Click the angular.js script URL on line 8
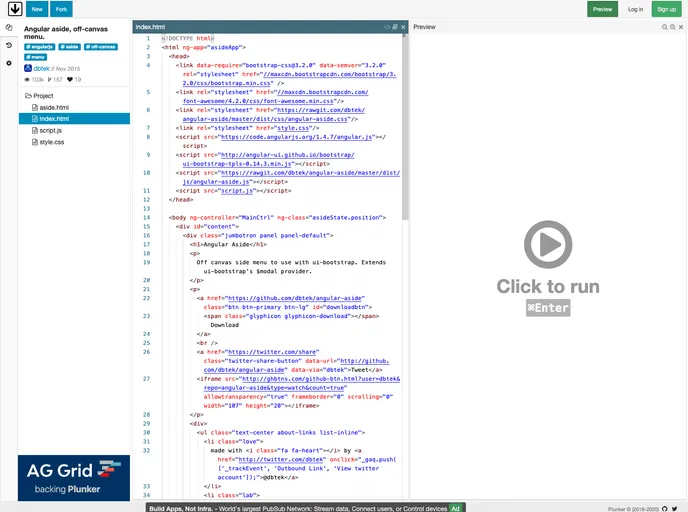The height and width of the screenshot is (512, 688). click(297, 137)
